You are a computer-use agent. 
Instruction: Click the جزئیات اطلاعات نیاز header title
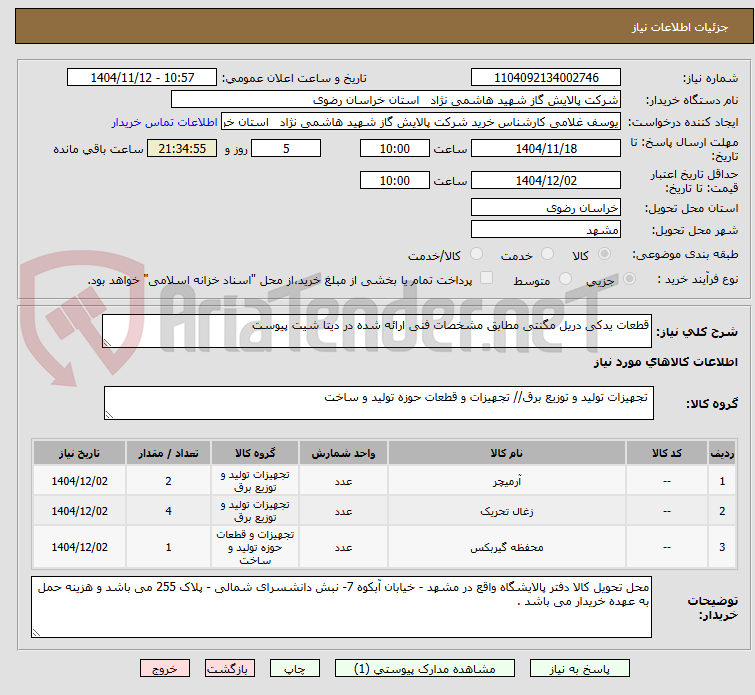click(679, 27)
